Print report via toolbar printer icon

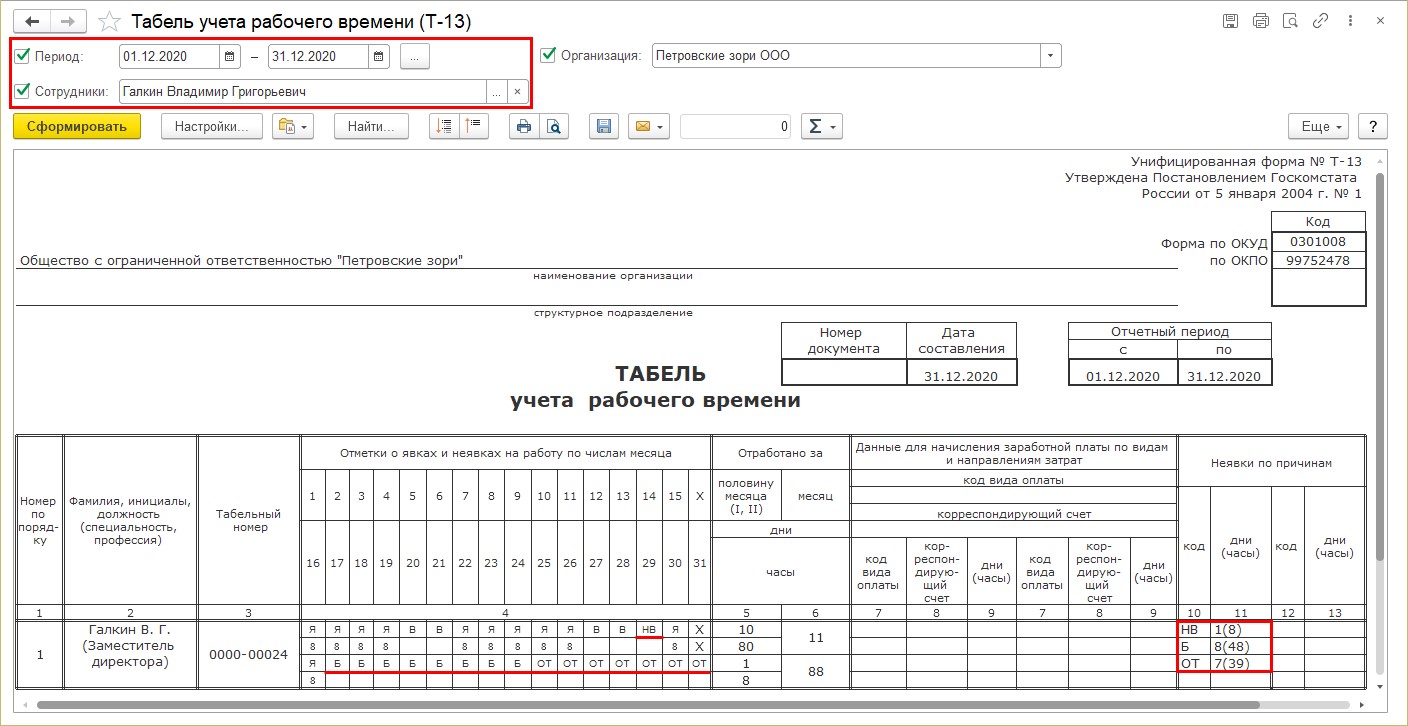(524, 126)
